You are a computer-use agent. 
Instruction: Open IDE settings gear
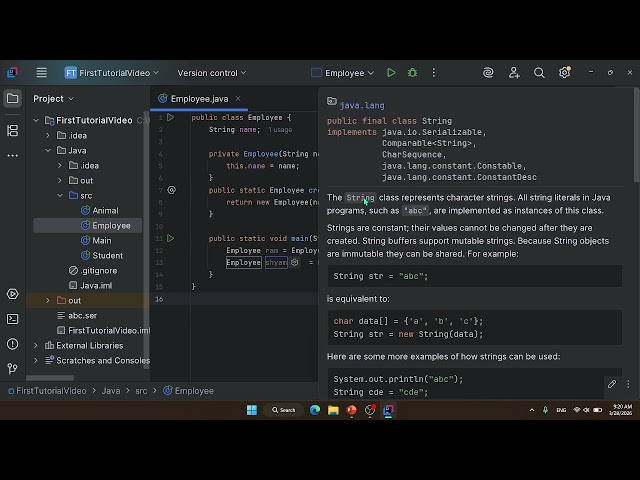(x=564, y=72)
